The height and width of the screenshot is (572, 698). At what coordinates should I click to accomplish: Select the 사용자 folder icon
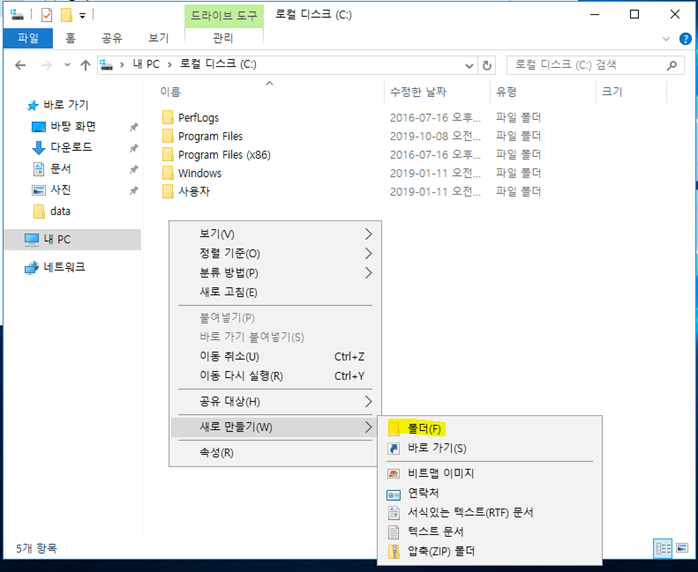click(168, 192)
